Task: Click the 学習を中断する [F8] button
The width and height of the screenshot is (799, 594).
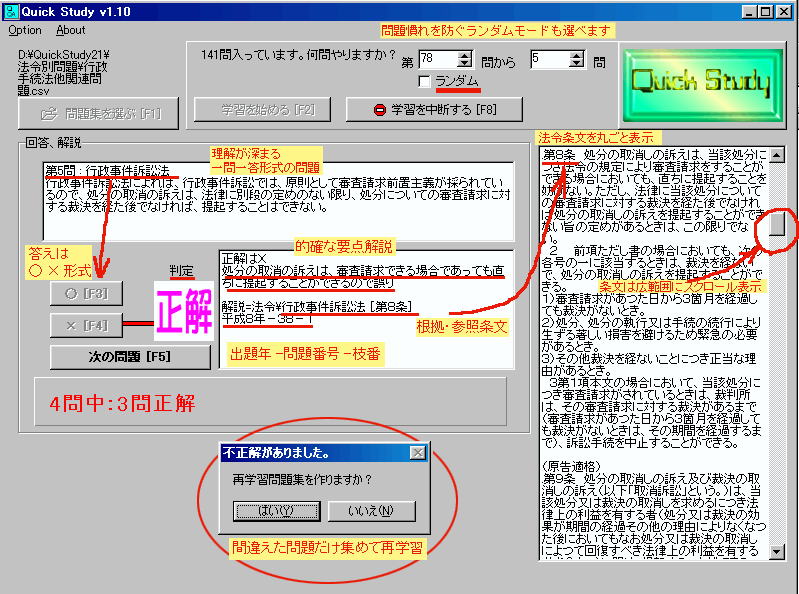Action: click(434, 110)
